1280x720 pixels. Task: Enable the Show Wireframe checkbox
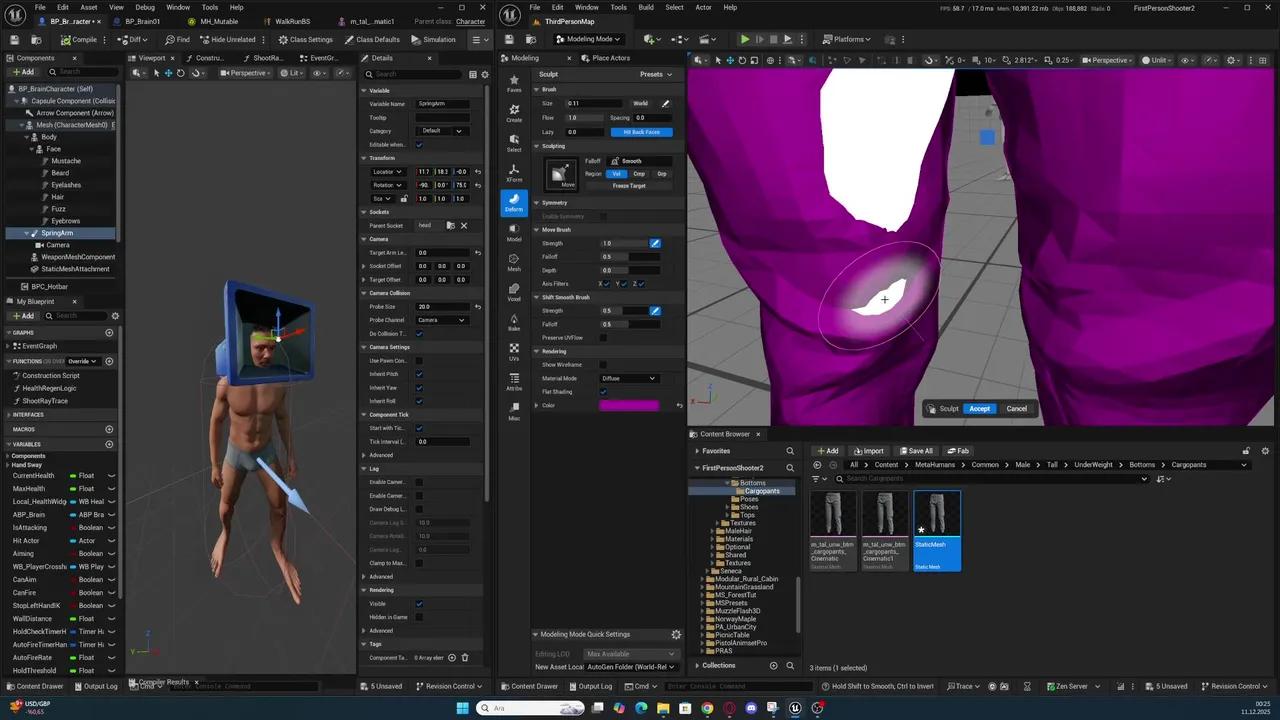point(602,365)
